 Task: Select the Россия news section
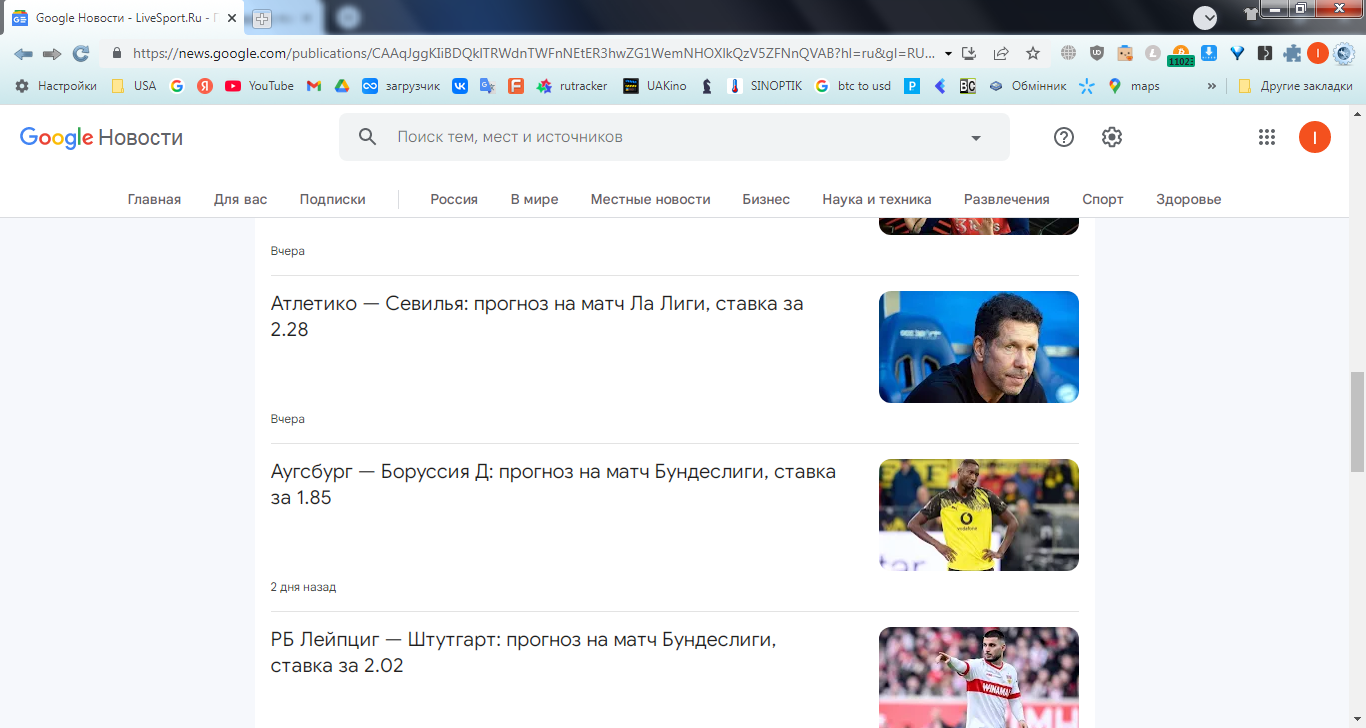click(454, 199)
